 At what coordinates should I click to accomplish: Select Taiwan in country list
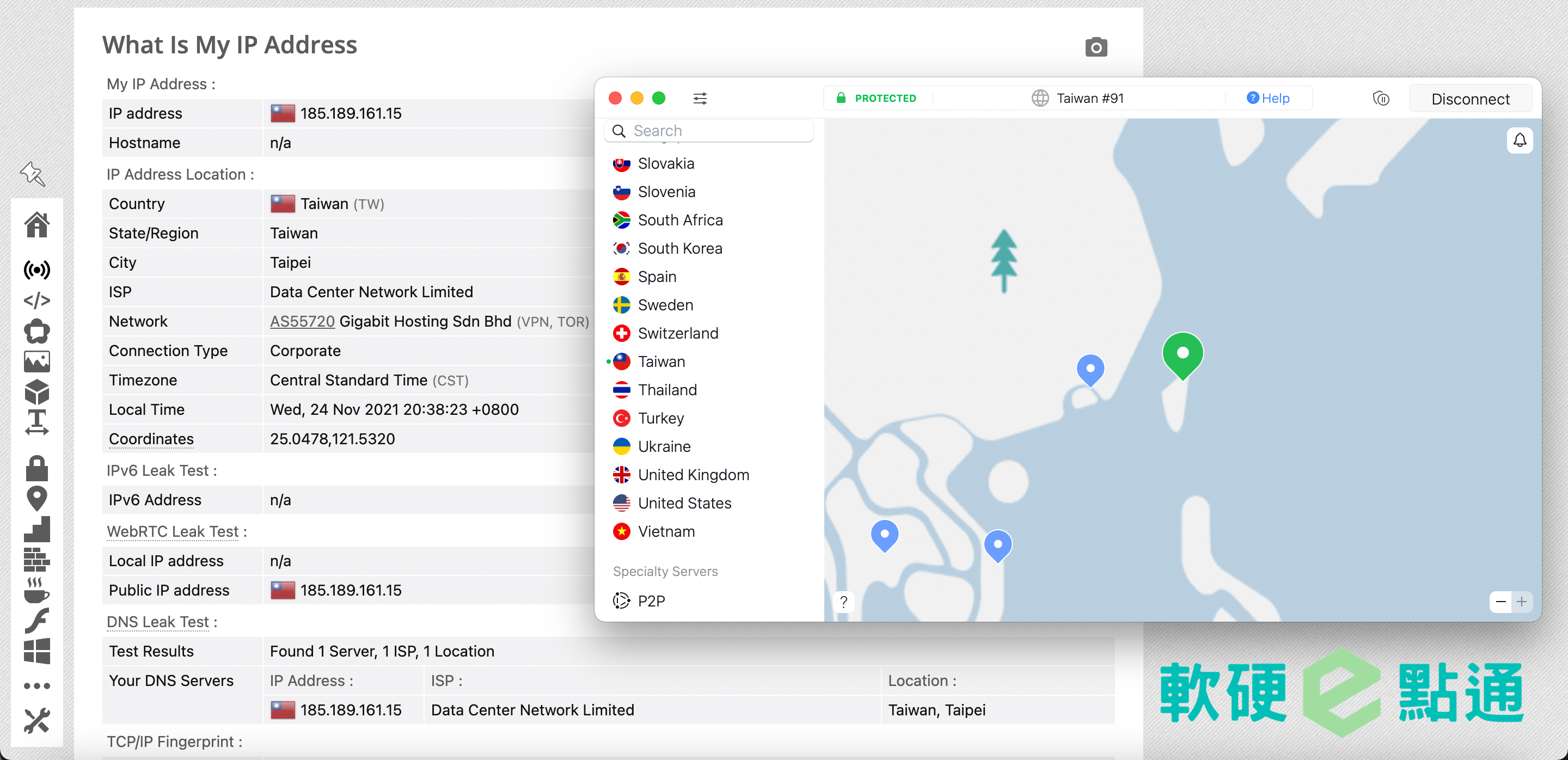(661, 361)
